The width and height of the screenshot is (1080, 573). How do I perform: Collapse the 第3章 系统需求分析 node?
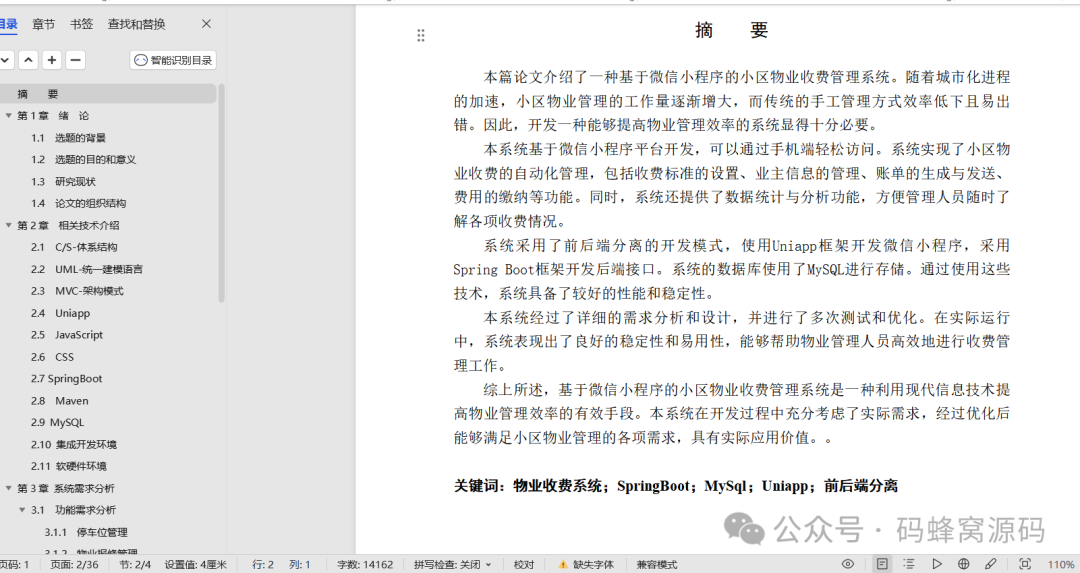pos(8,488)
